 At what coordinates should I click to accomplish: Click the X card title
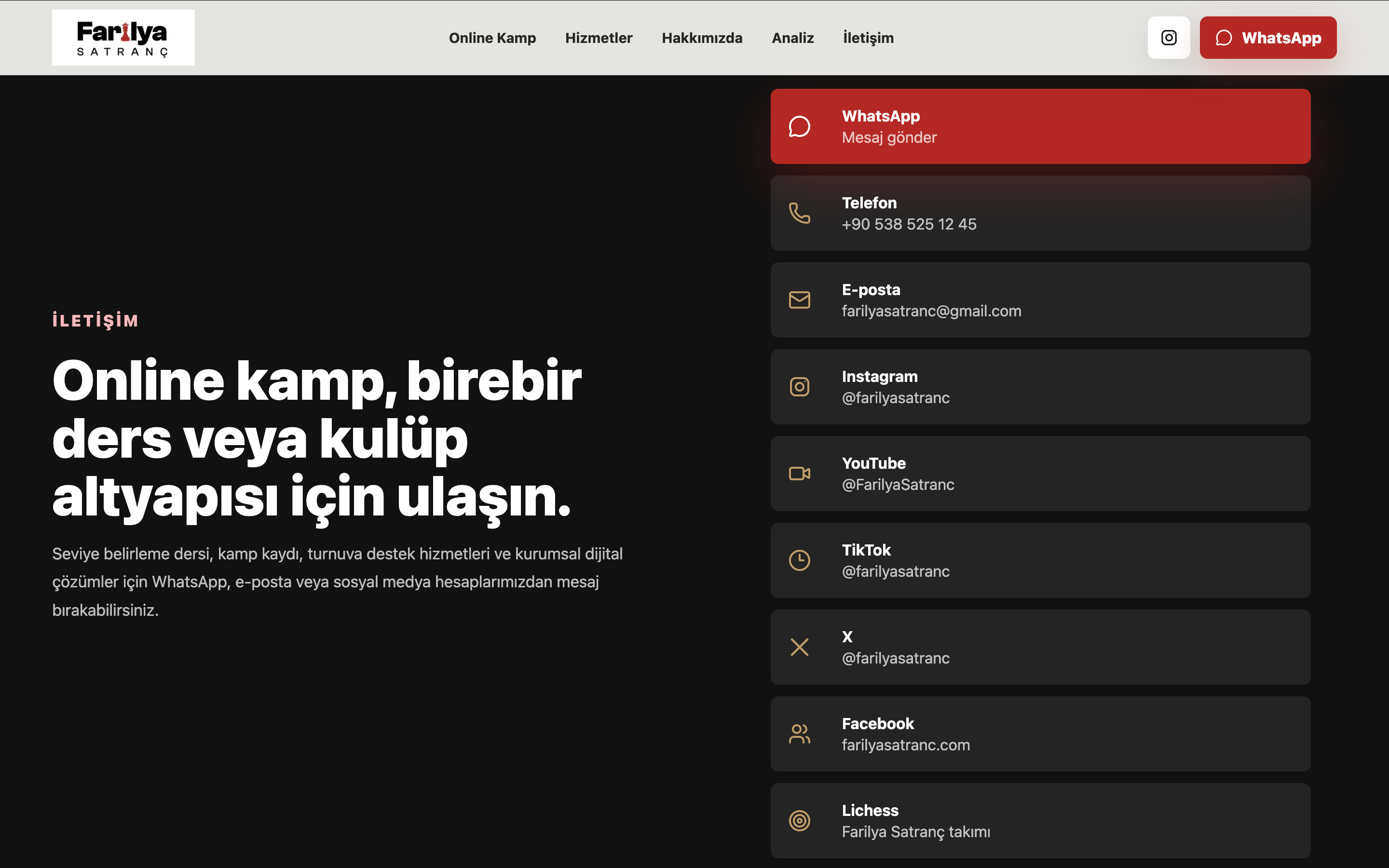pos(847,637)
